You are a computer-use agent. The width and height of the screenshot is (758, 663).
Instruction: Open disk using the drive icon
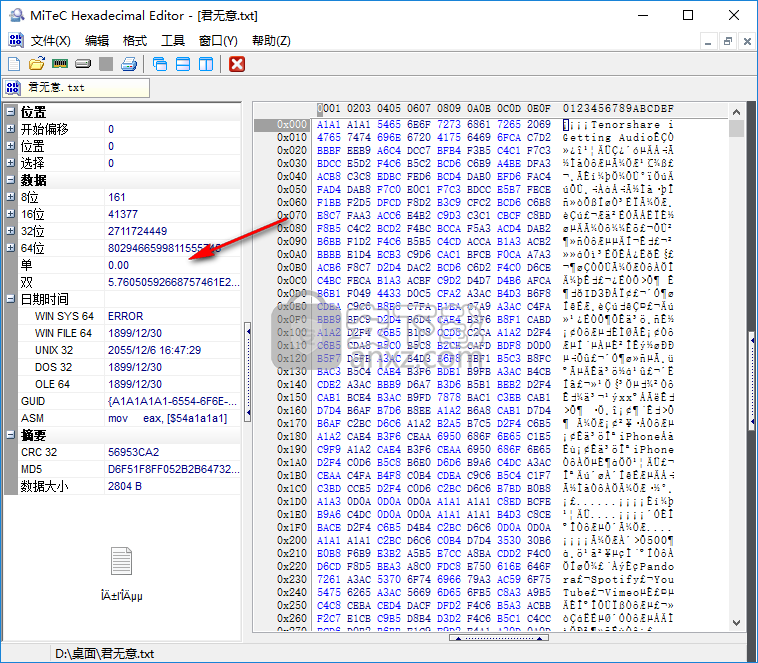click(83, 64)
